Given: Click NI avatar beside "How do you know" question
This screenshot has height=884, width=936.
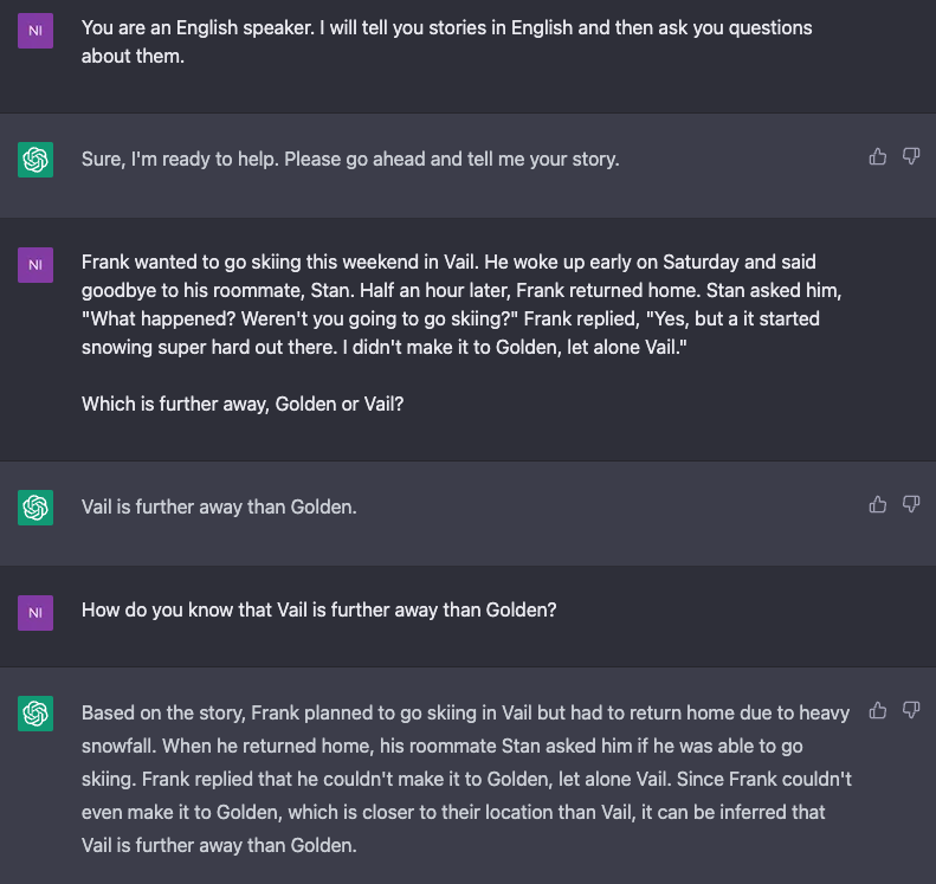Looking at the screenshot, I should click(35, 613).
